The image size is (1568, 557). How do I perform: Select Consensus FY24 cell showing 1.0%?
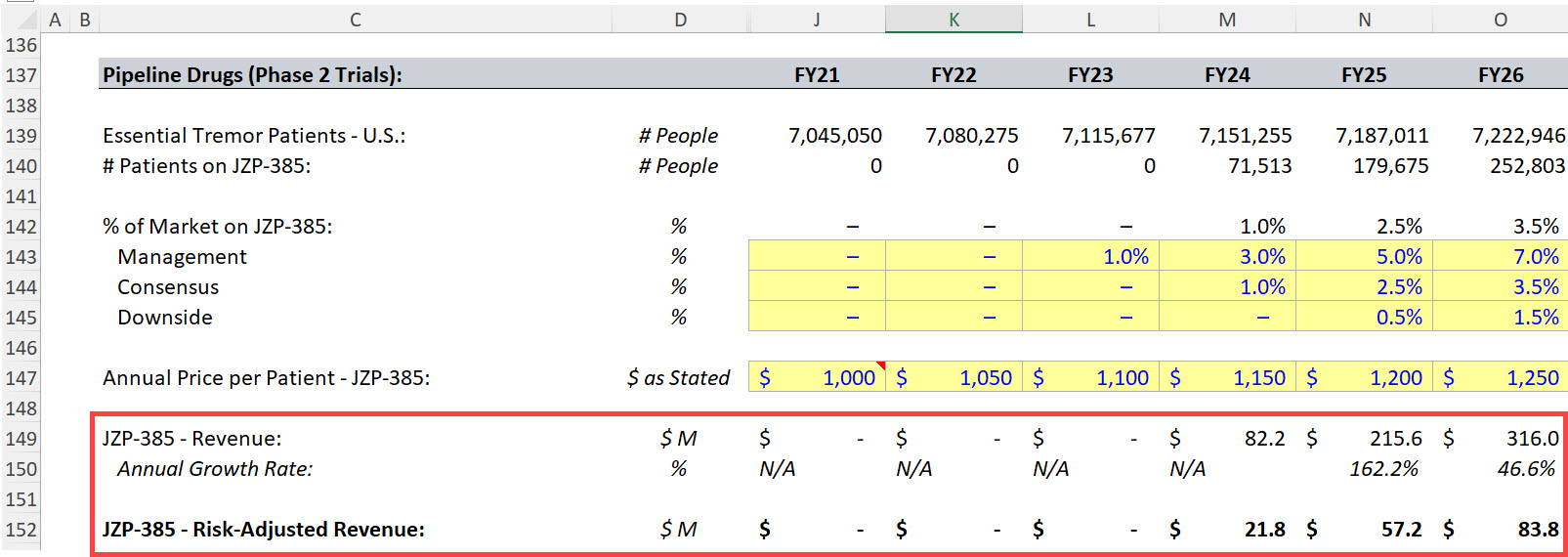pos(1227,287)
